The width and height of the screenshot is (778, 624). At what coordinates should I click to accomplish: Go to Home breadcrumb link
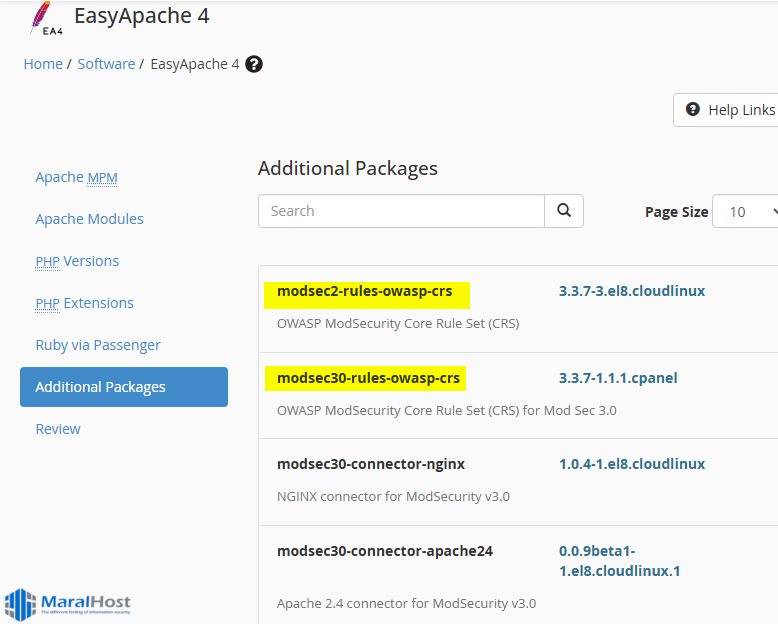43,64
